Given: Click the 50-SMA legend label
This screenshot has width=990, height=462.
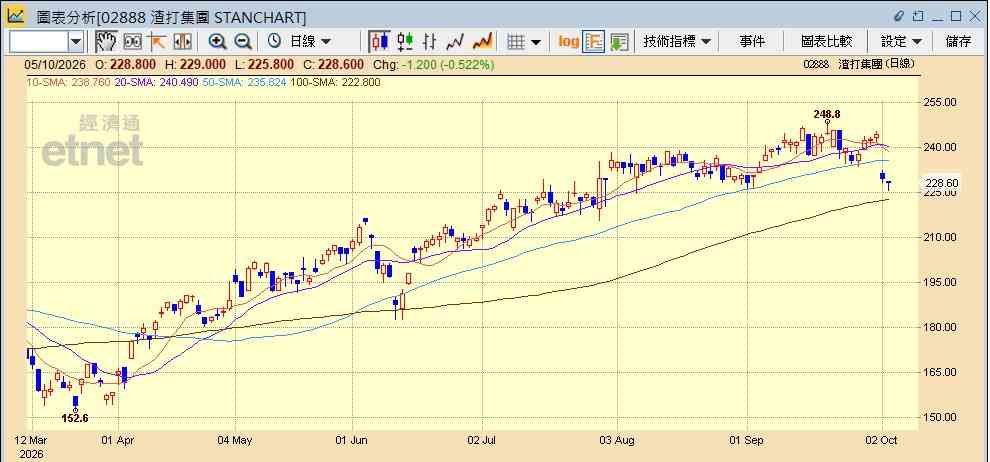Looking at the screenshot, I should (244, 82).
